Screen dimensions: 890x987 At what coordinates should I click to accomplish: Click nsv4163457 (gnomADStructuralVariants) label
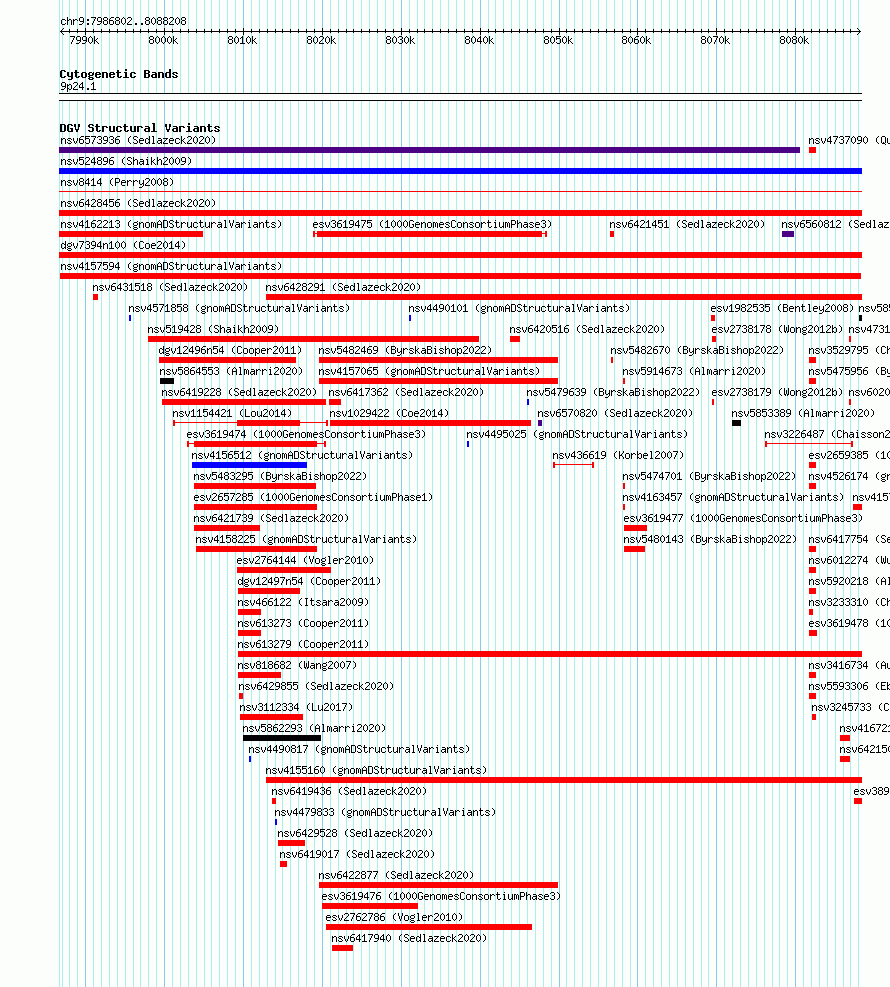point(733,497)
